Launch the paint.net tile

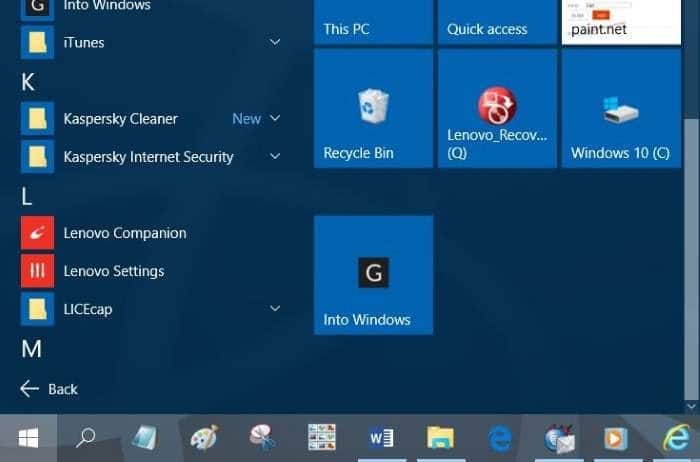(621, 22)
